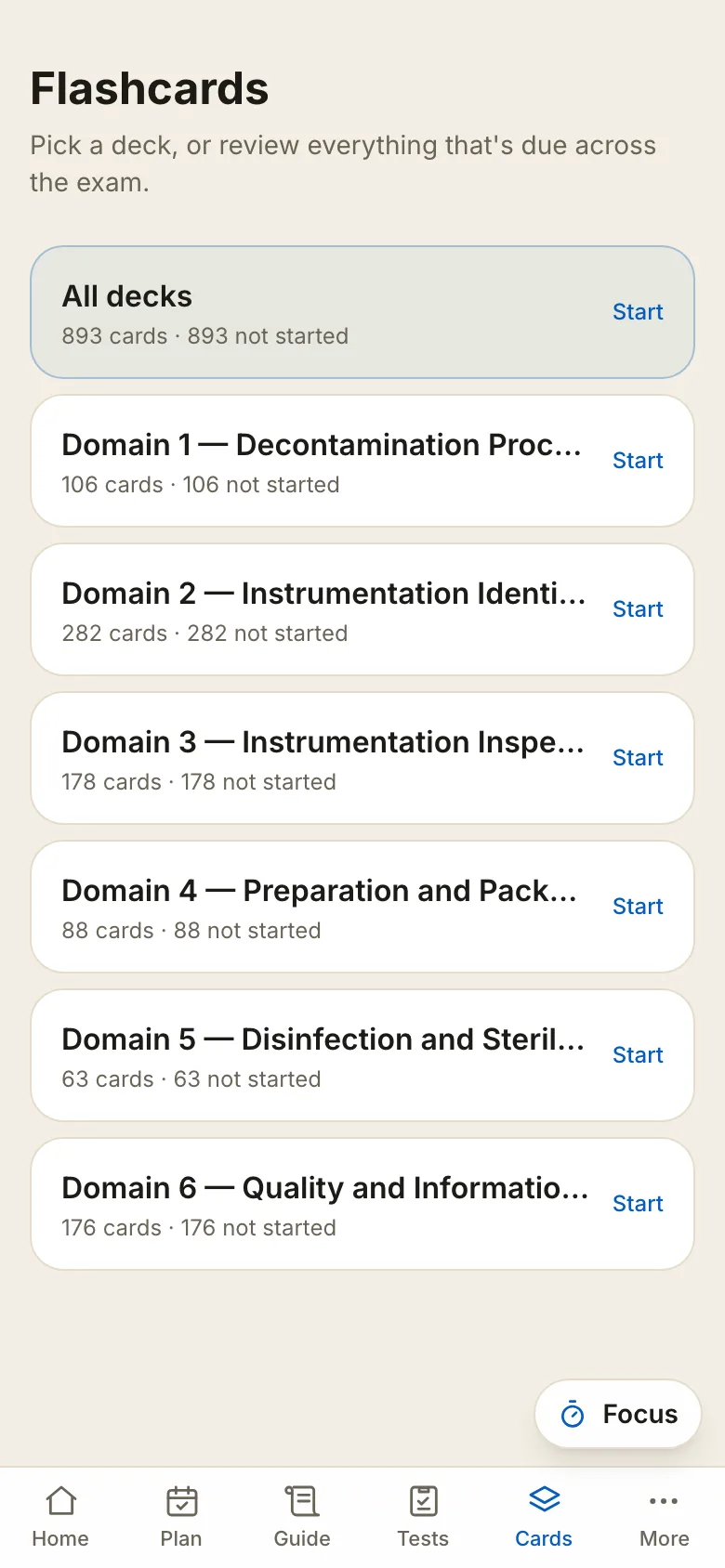Switch to the Plan tab label
725x1568 pixels.
(x=181, y=1538)
